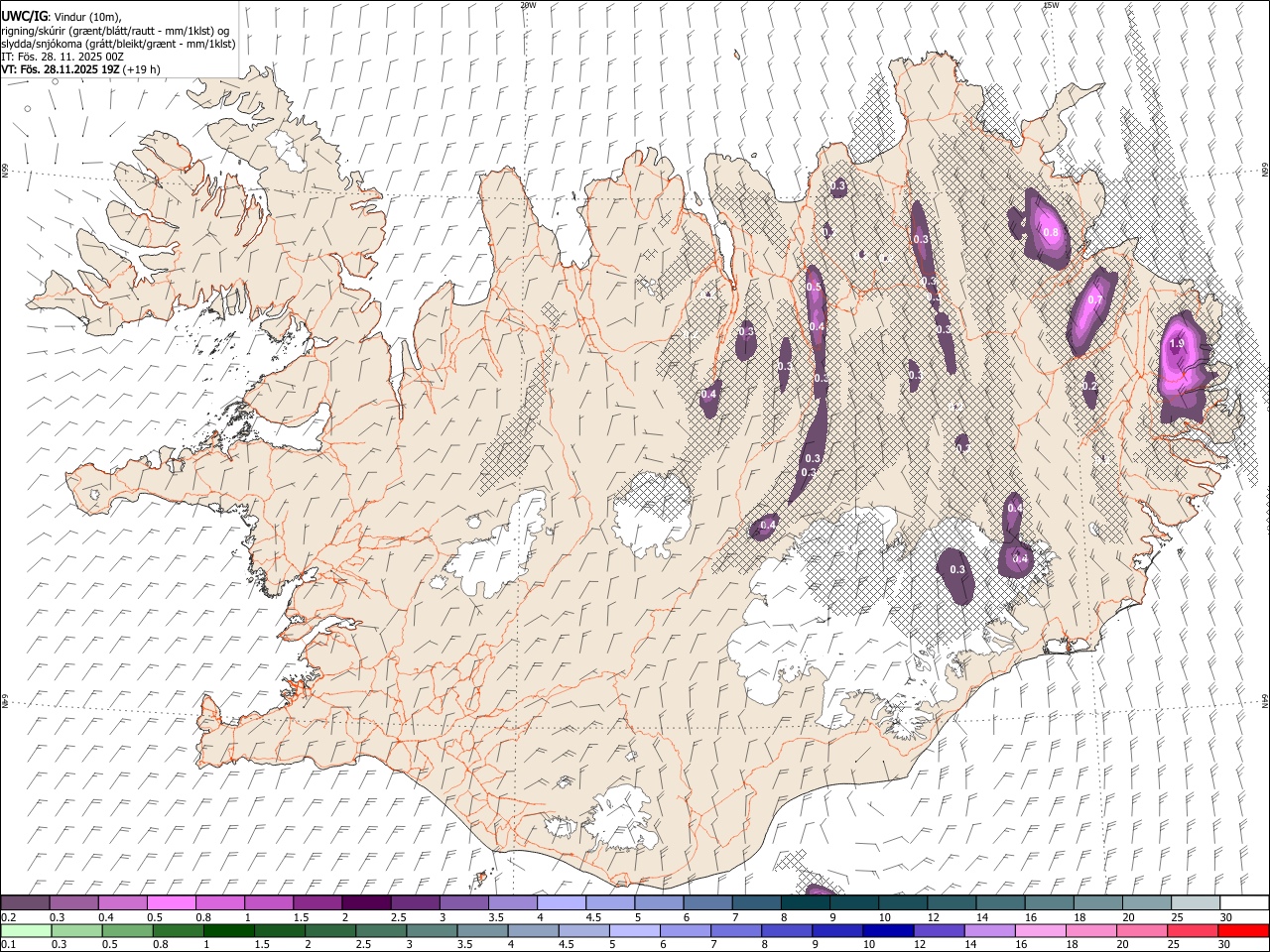
Task: Pick the light pink 16 rain legend swatch
Action: [x=1040, y=930]
